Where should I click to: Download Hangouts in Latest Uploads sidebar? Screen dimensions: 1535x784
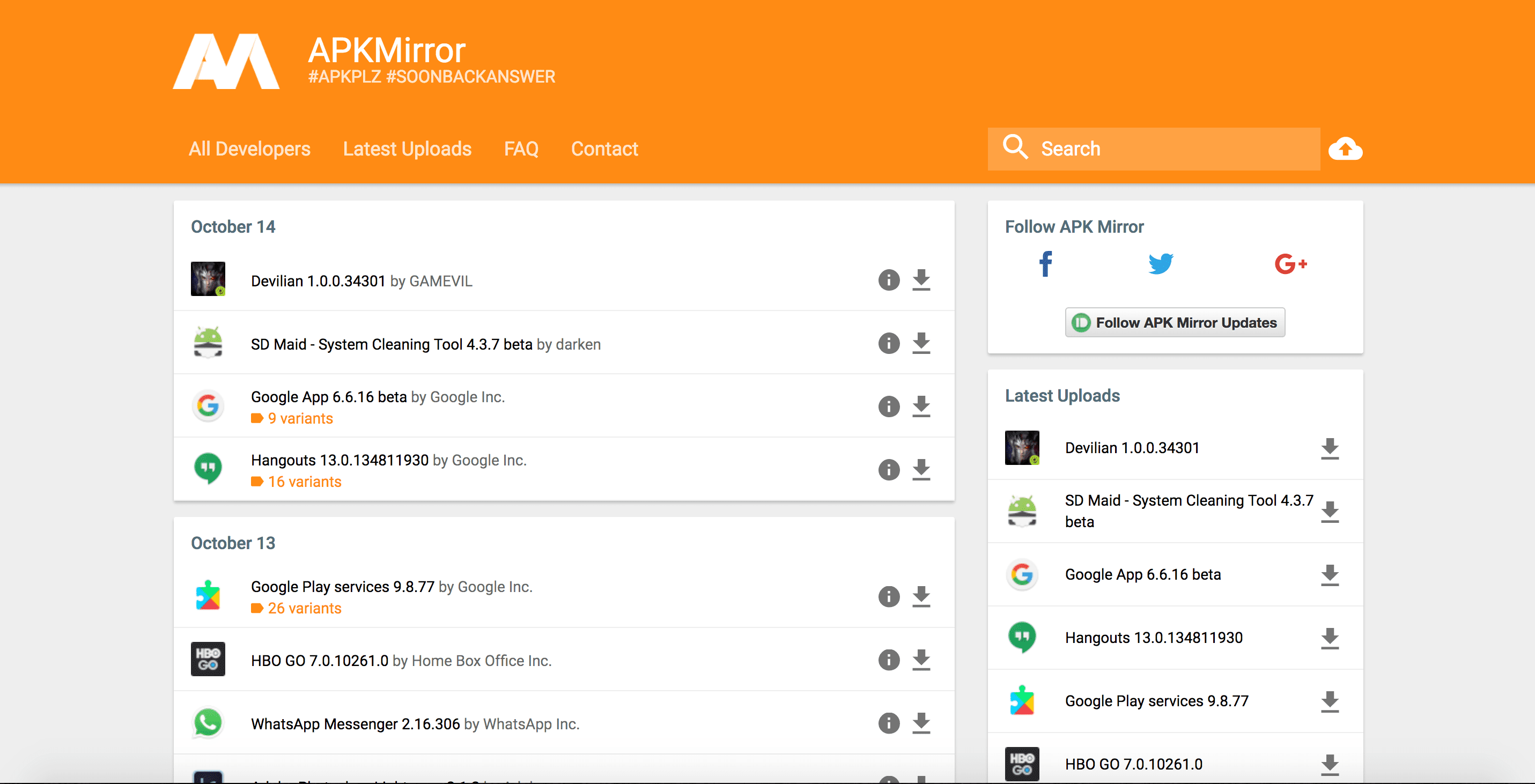[1330, 638]
